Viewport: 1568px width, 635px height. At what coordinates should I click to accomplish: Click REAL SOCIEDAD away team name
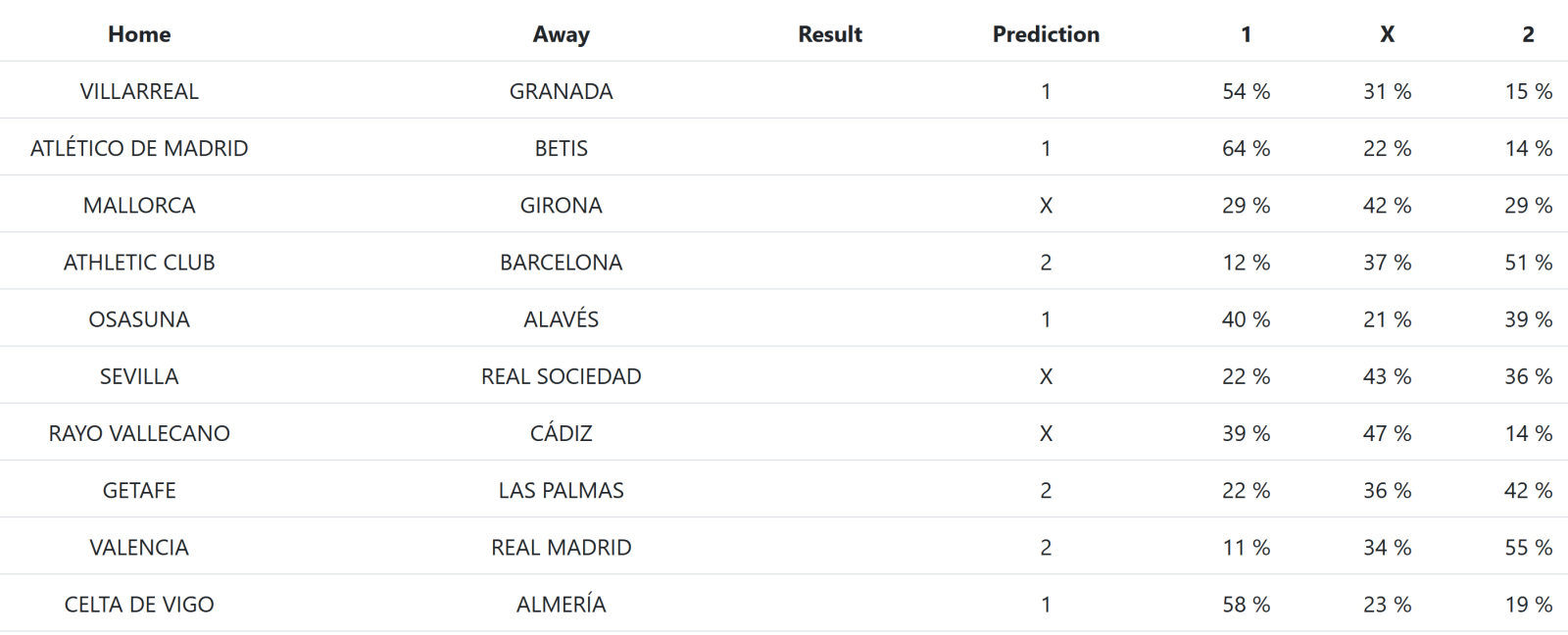pos(561,376)
